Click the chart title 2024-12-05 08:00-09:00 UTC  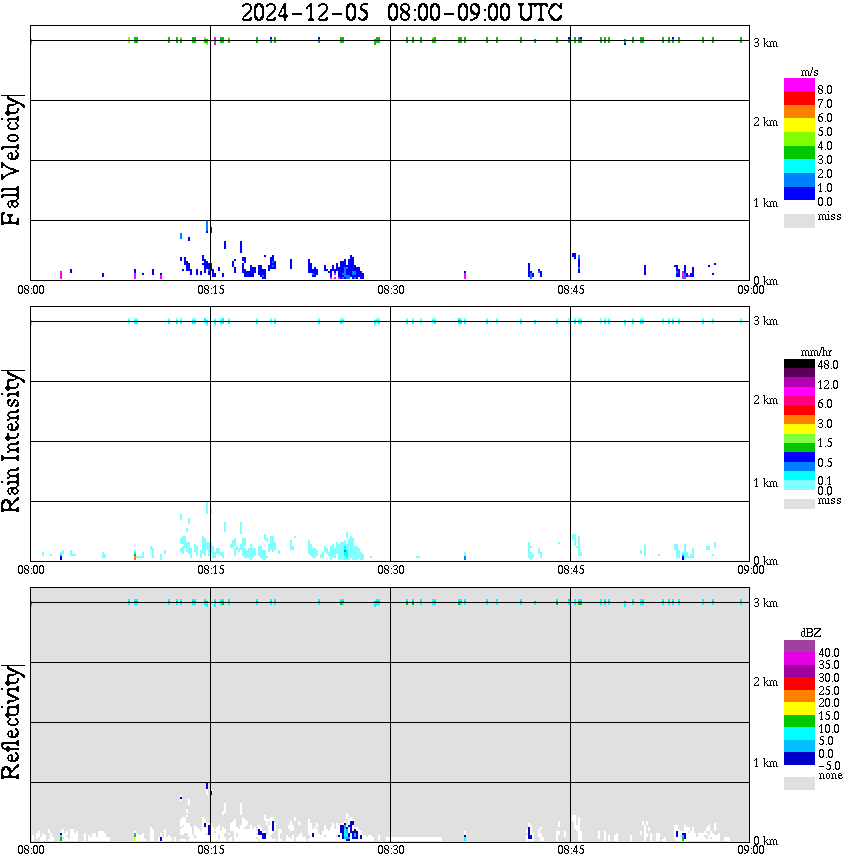(401, 12)
